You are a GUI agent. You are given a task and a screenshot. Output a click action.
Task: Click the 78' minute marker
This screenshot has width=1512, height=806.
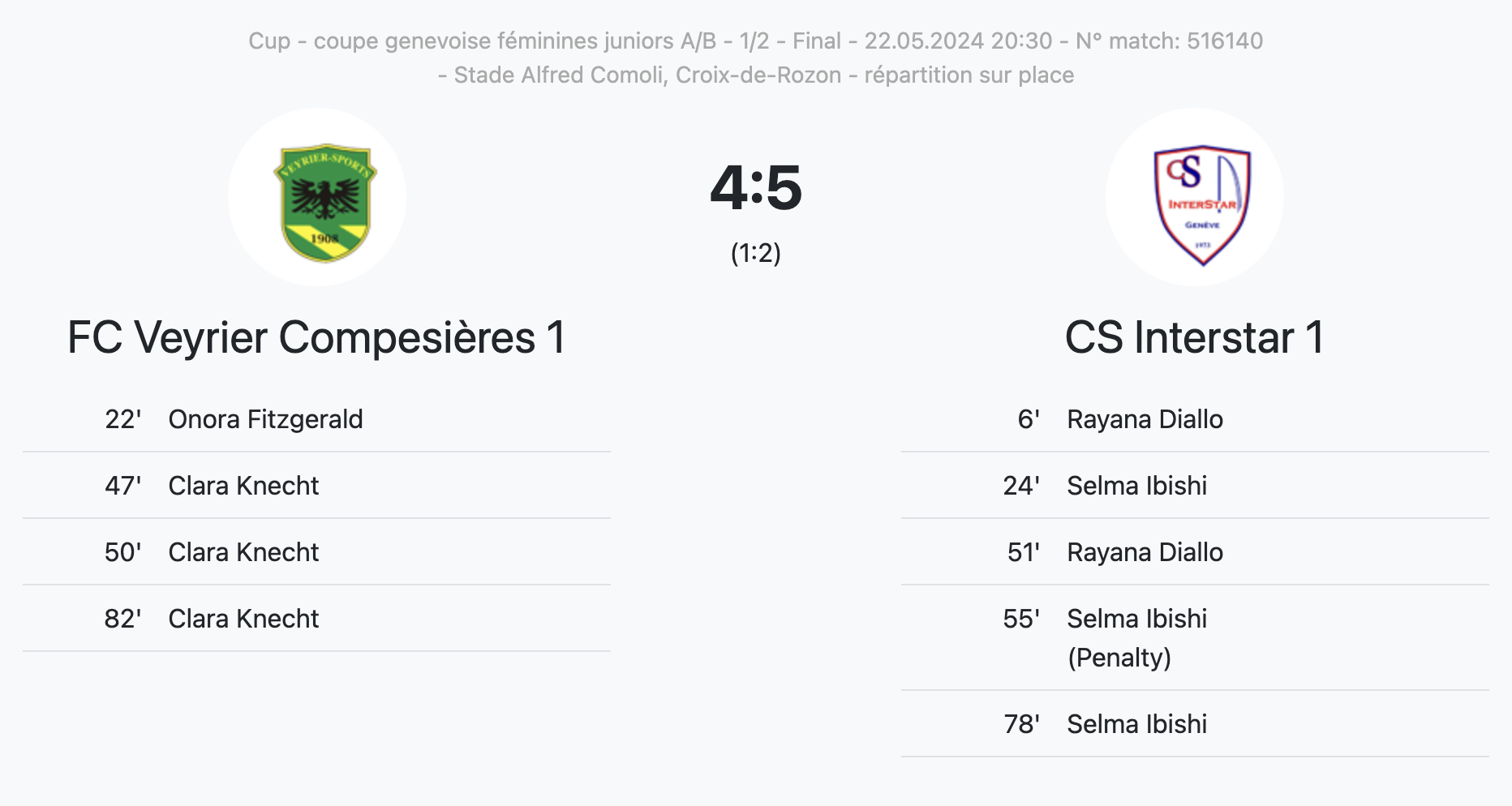pos(1021,724)
